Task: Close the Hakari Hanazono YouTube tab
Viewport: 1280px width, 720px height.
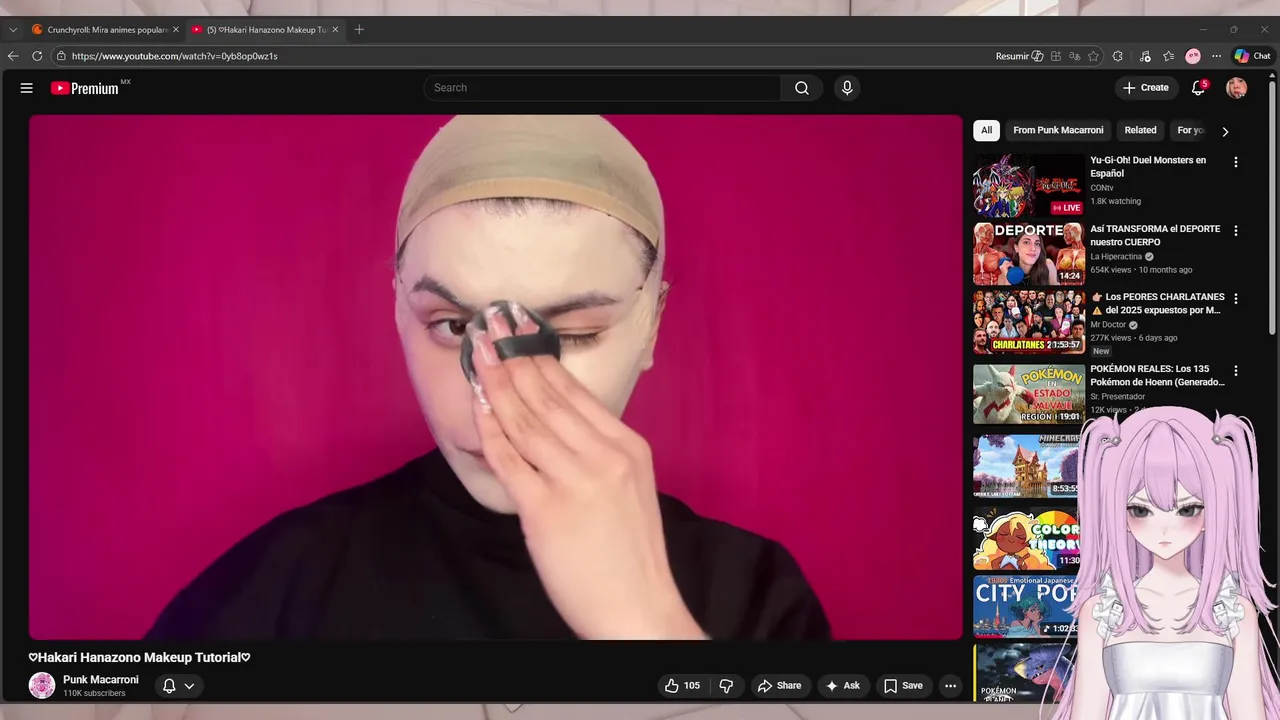Action: point(335,29)
